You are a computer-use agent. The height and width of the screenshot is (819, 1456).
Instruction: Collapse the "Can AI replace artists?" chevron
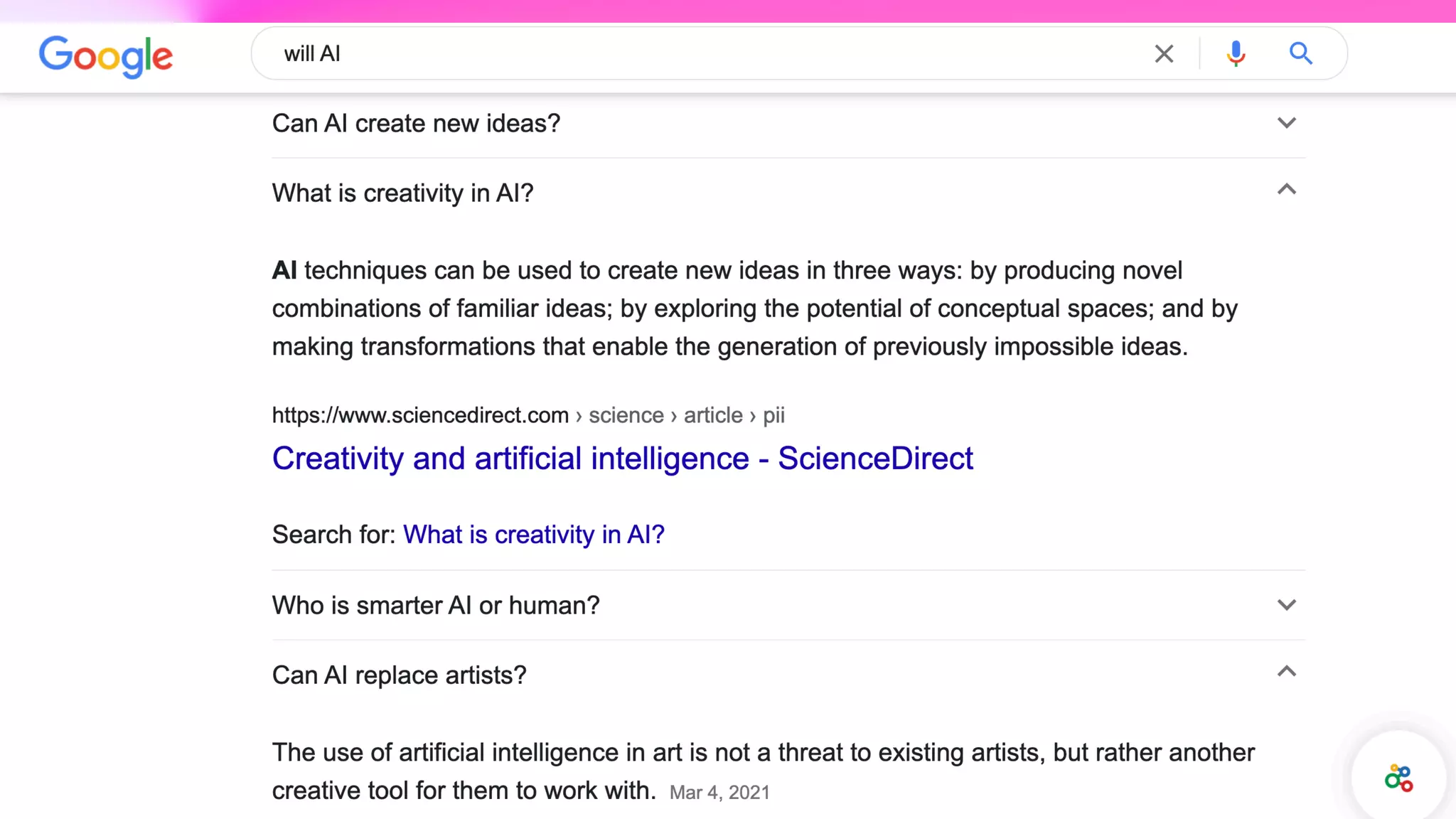click(1286, 672)
